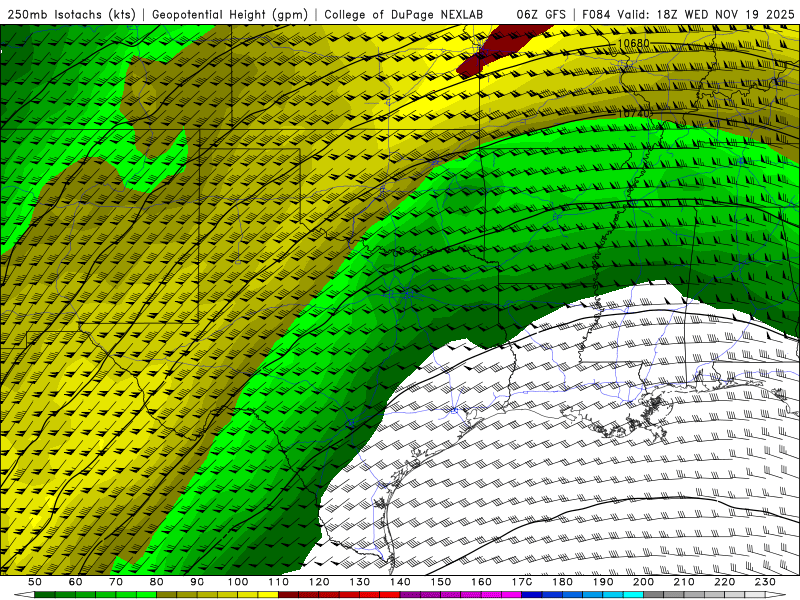Click the 230 value on the color scale
800x600 pixels.
[x=765, y=582]
